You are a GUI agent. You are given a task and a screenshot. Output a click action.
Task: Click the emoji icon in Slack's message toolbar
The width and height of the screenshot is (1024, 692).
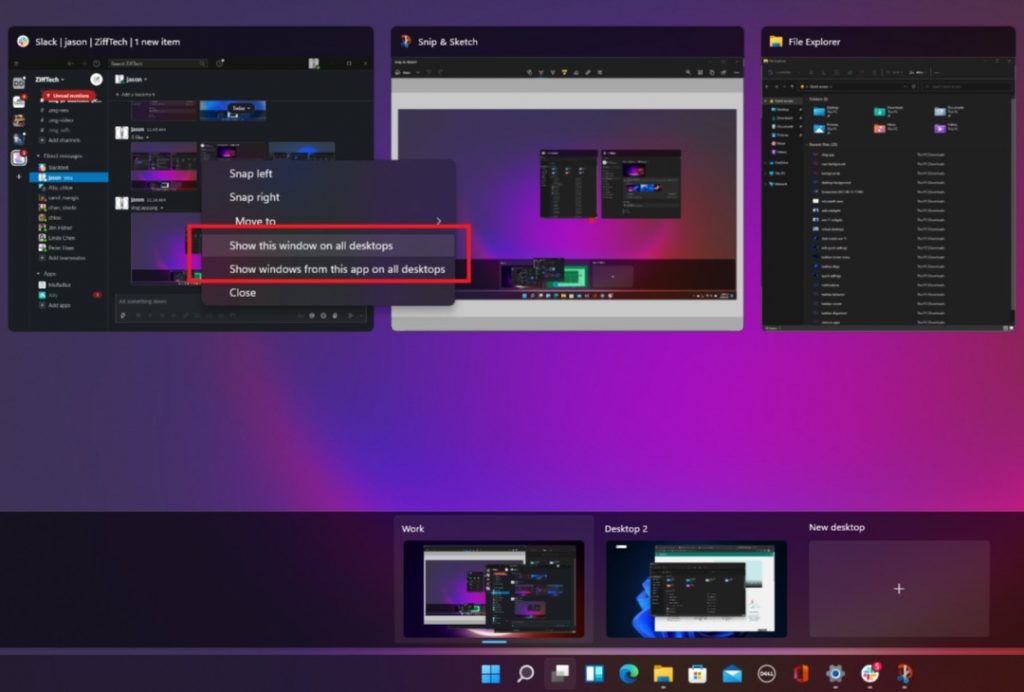point(310,316)
